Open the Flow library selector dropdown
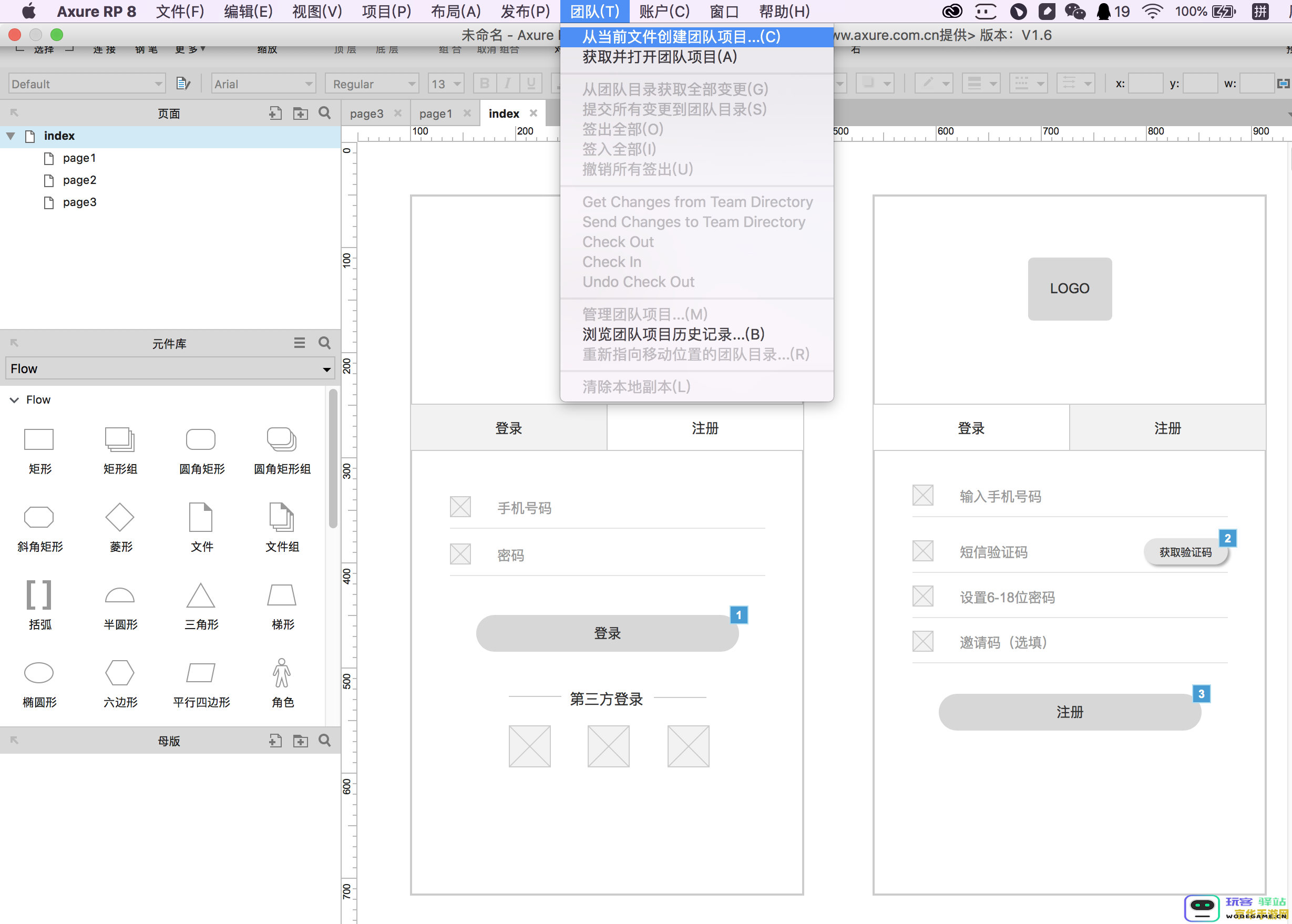Viewport: 1292px width, 924px height. point(170,368)
